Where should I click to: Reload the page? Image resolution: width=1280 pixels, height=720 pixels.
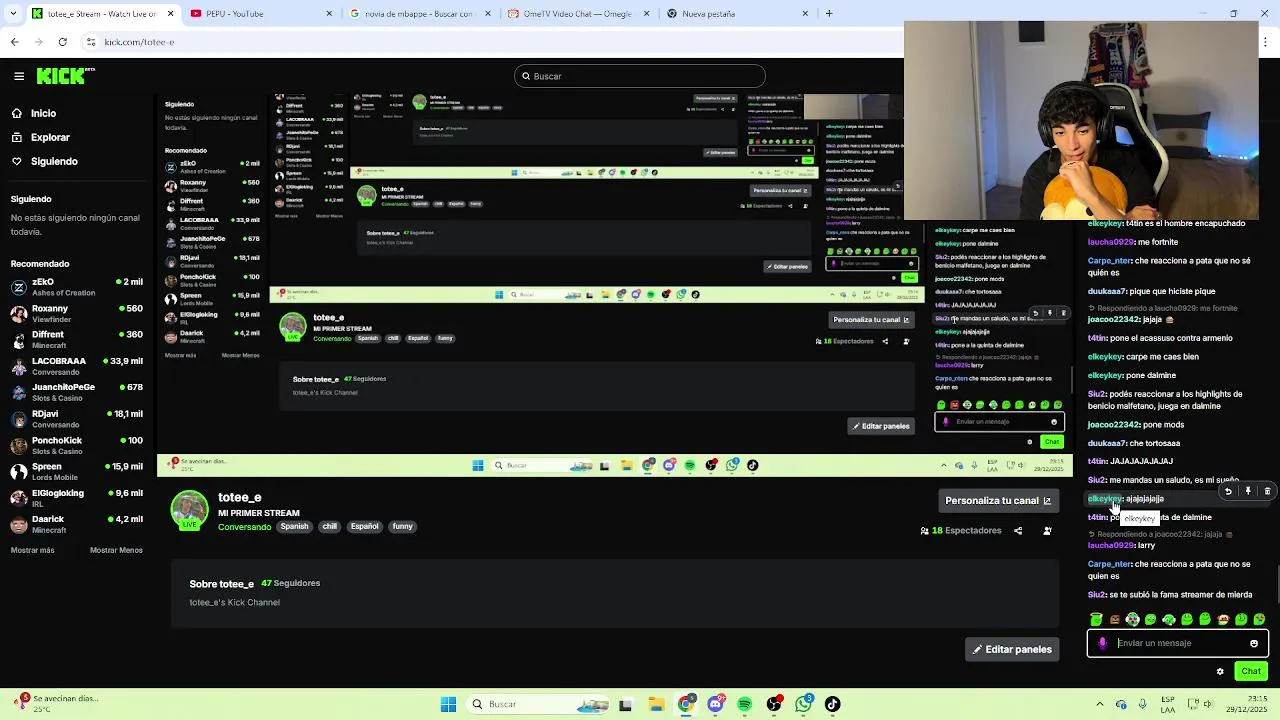pos(62,42)
